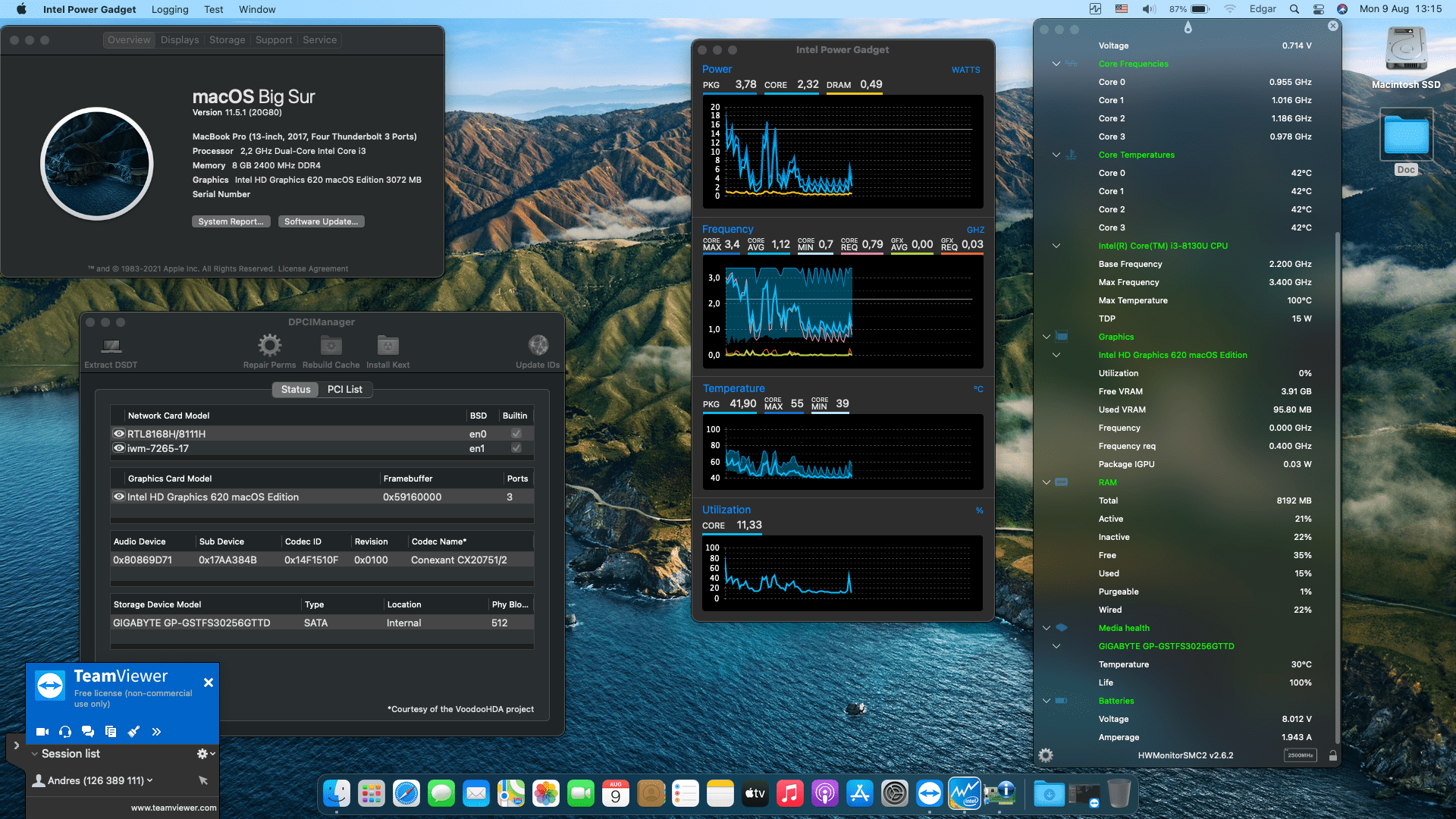This screenshot has height=819, width=1456.
Task: Open the License Agreement link
Action: pos(313,268)
